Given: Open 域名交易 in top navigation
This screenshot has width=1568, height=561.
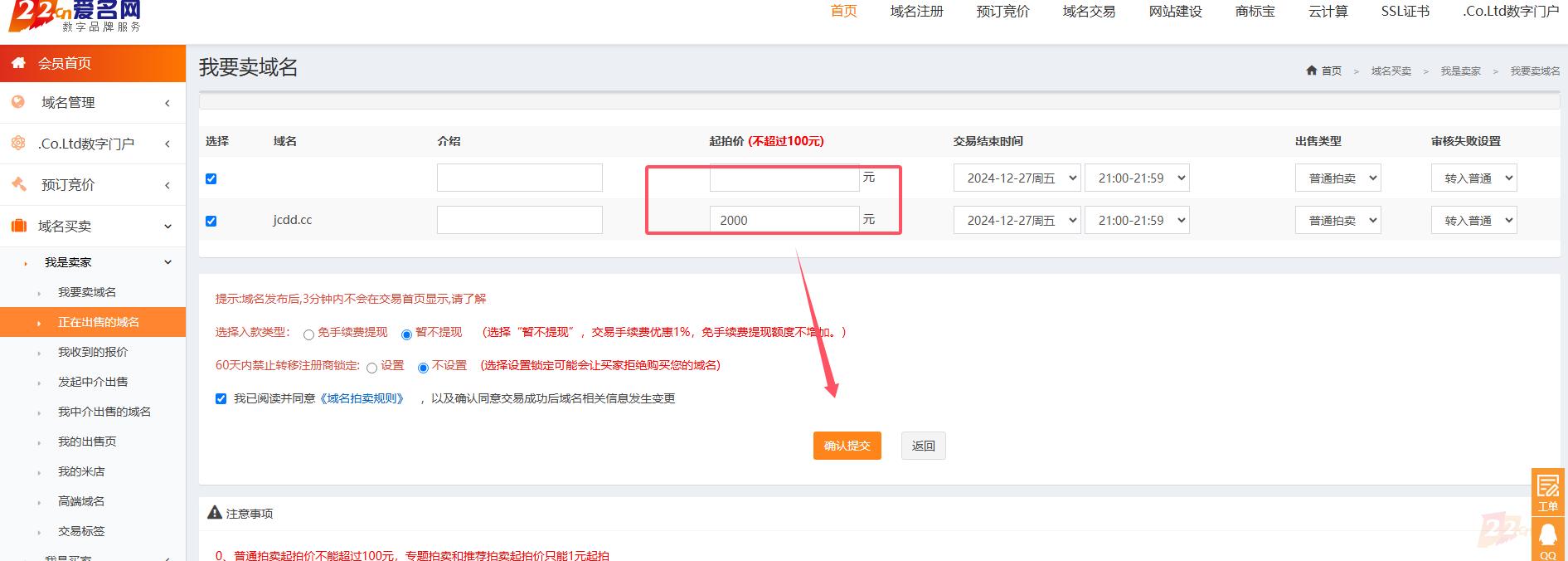Looking at the screenshot, I should point(1089,11).
